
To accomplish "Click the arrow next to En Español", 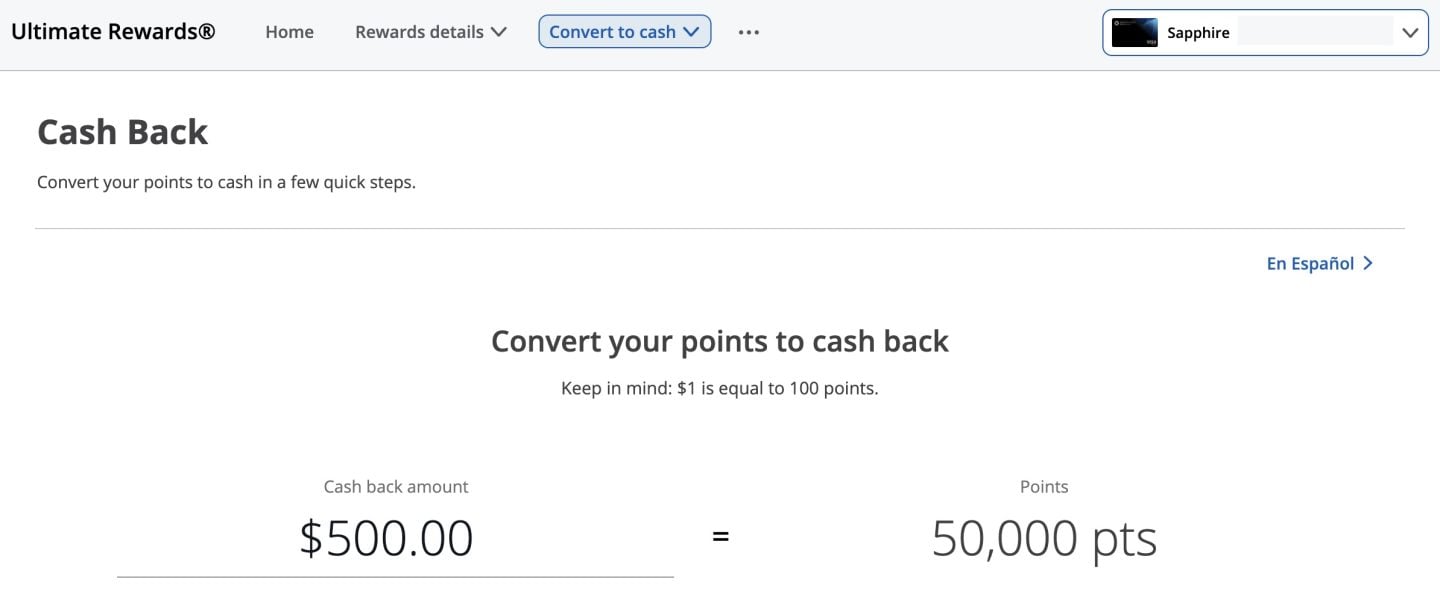I will pos(1369,264).
